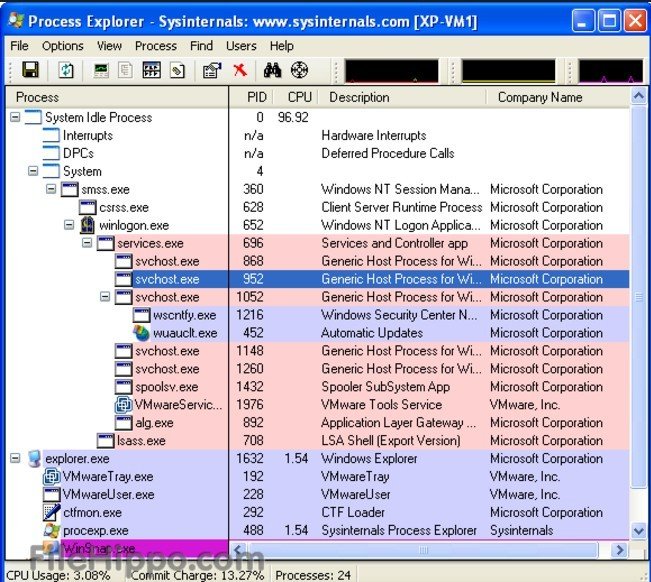The width and height of the screenshot is (651, 582).
Task: Collapse the winlogon.exe branch
Action: point(69,225)
